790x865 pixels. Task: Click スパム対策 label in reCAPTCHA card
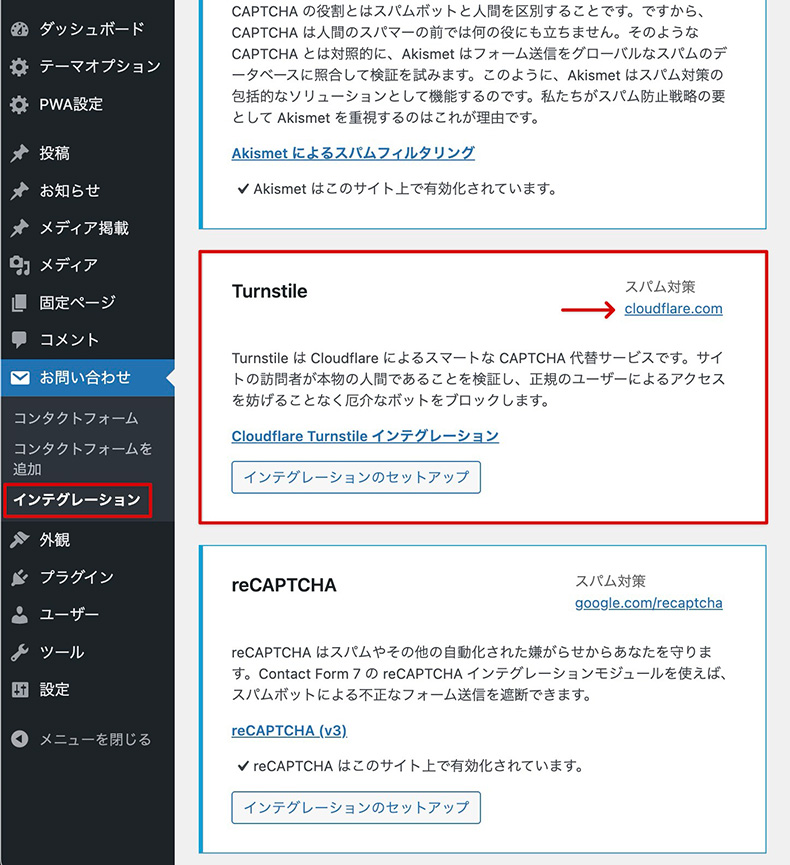coord(610,581)
